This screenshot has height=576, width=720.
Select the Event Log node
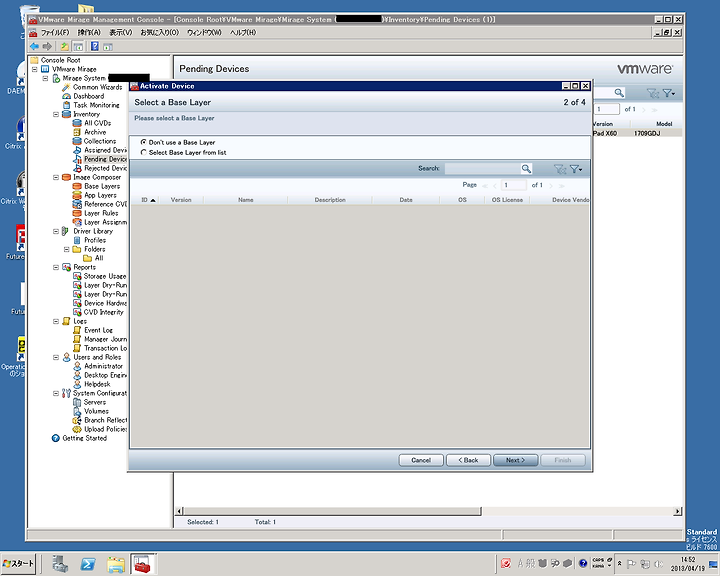pos(98,330)
